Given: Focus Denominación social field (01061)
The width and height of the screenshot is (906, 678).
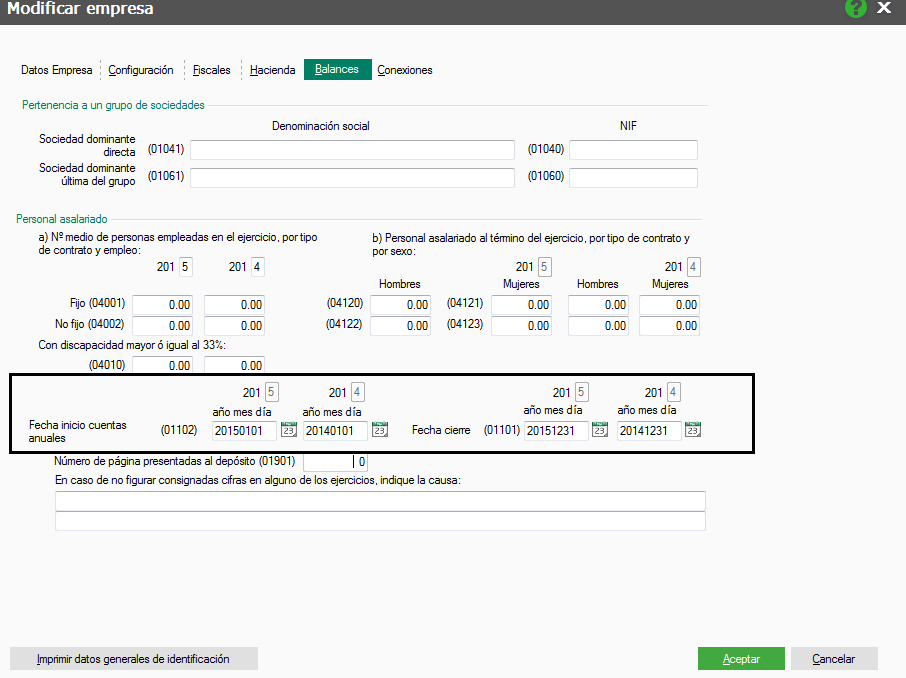Looking at the screenshot, I should coord(352,177).
